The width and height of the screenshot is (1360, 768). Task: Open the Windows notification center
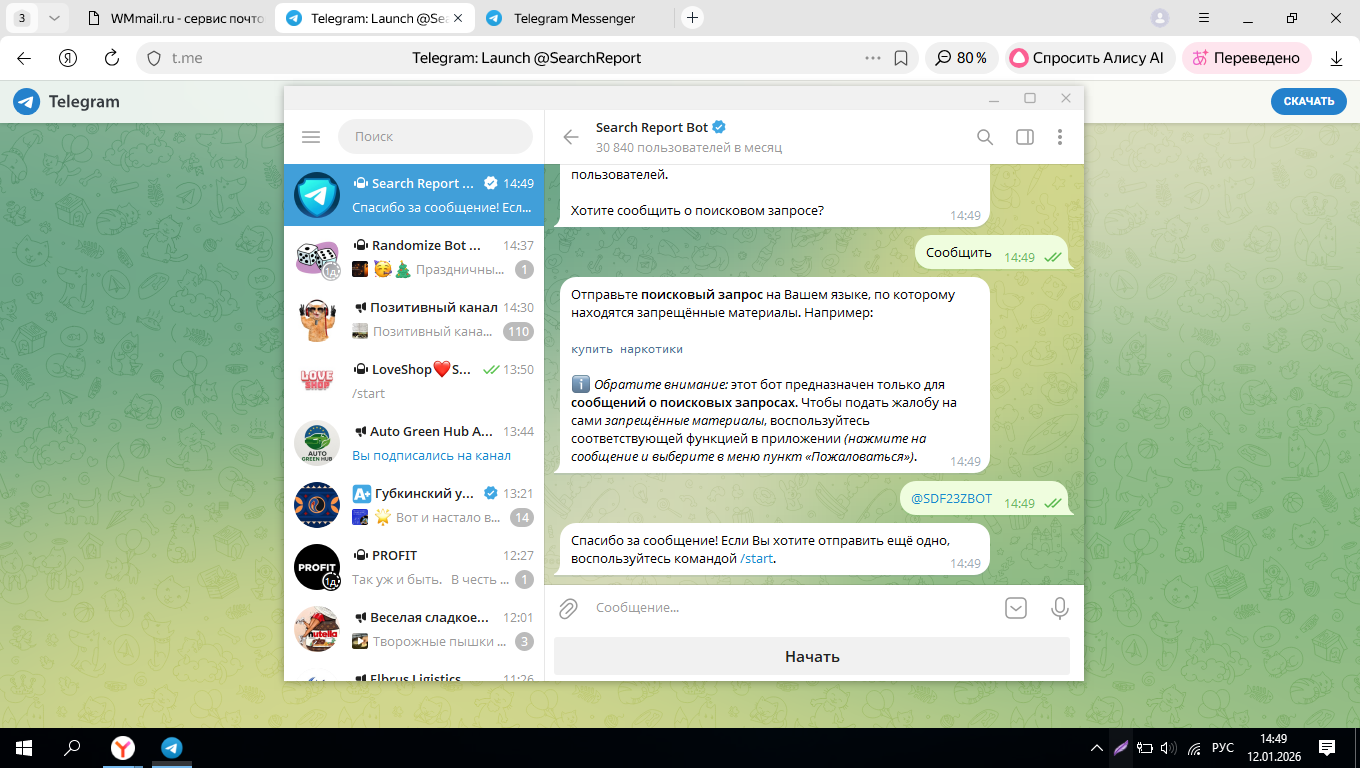[x=1327, y=747]
